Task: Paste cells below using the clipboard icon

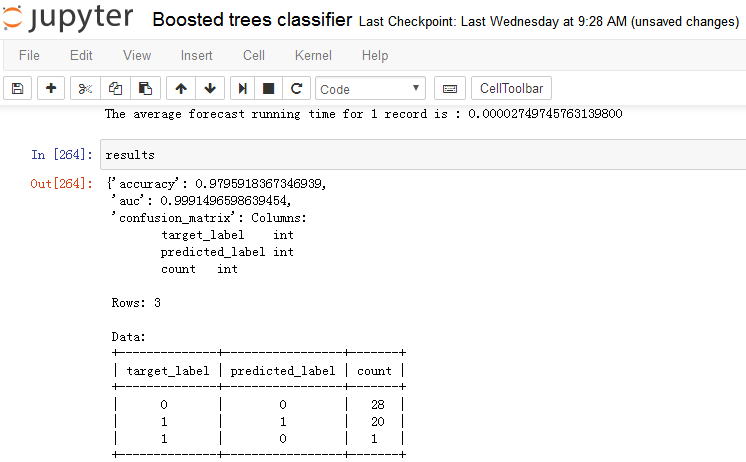Action: pyautogui.click(x=144, y=89)
